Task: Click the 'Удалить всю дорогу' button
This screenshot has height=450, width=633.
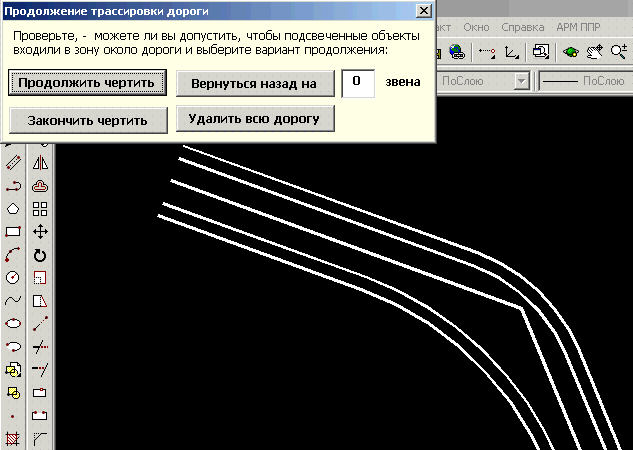Action: (255, 119)
